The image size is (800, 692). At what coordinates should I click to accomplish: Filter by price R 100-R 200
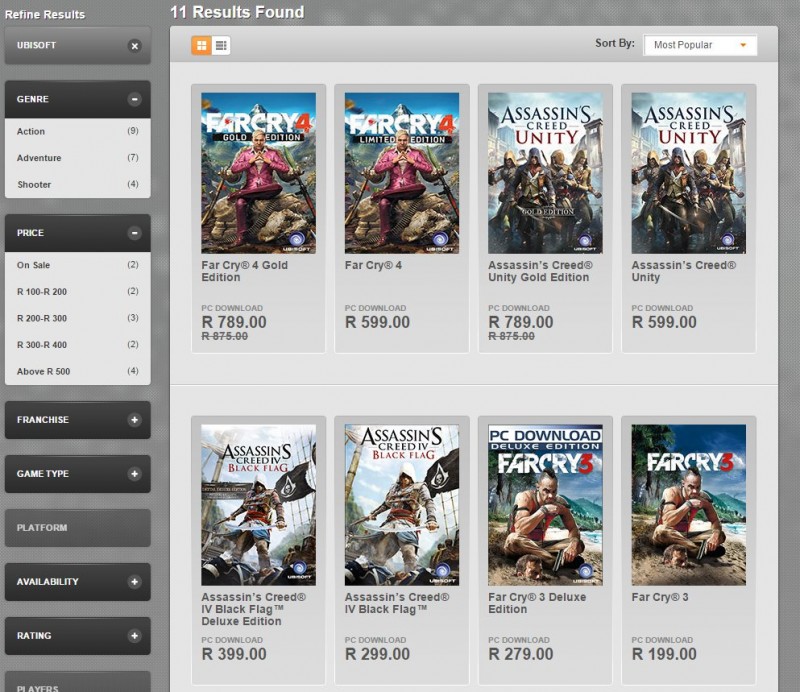[x=78, y=291]
